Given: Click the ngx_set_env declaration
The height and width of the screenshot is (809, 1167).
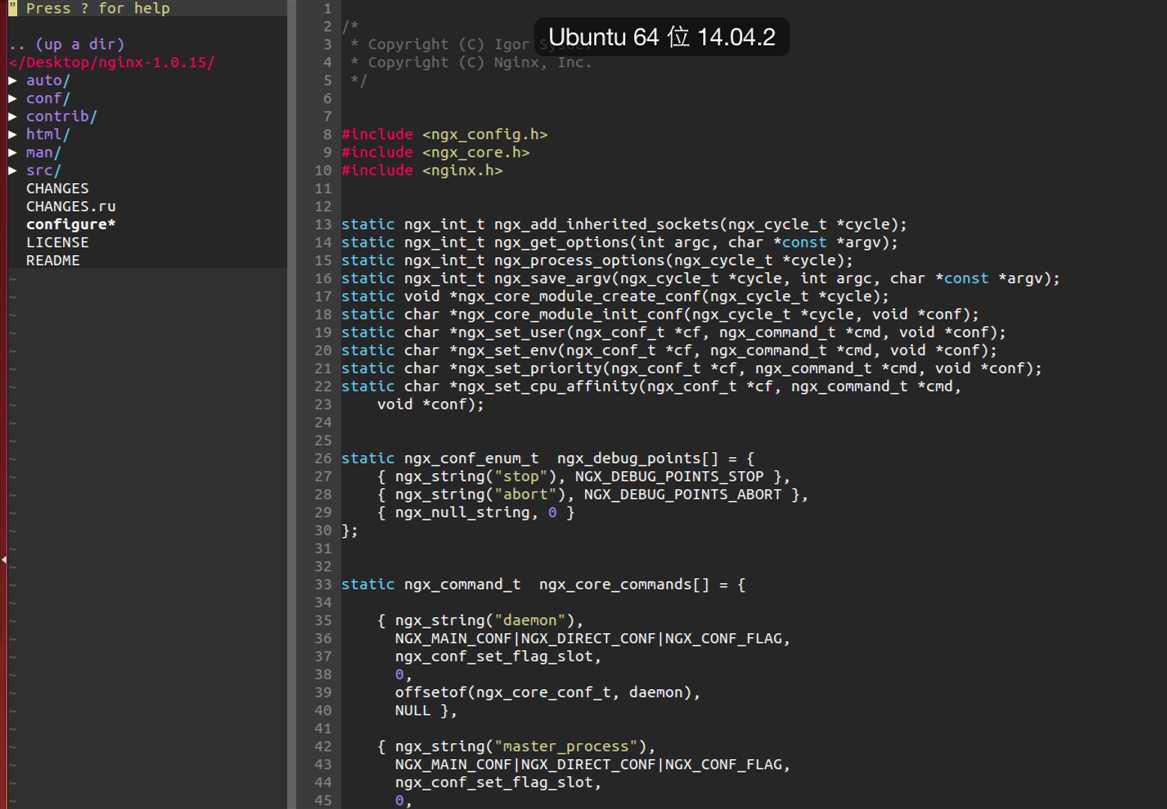Looking at the screenshot, I should [669, 350].
